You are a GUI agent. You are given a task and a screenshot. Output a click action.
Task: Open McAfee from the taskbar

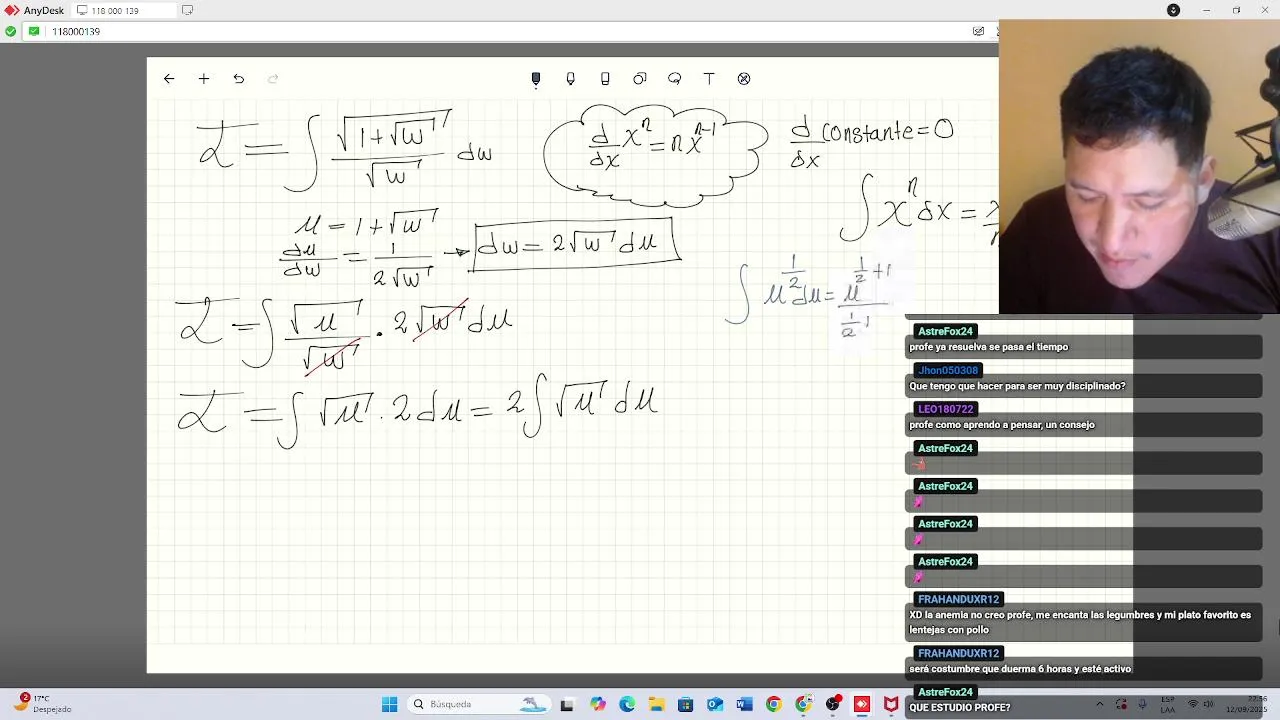[x=891, y=704]
